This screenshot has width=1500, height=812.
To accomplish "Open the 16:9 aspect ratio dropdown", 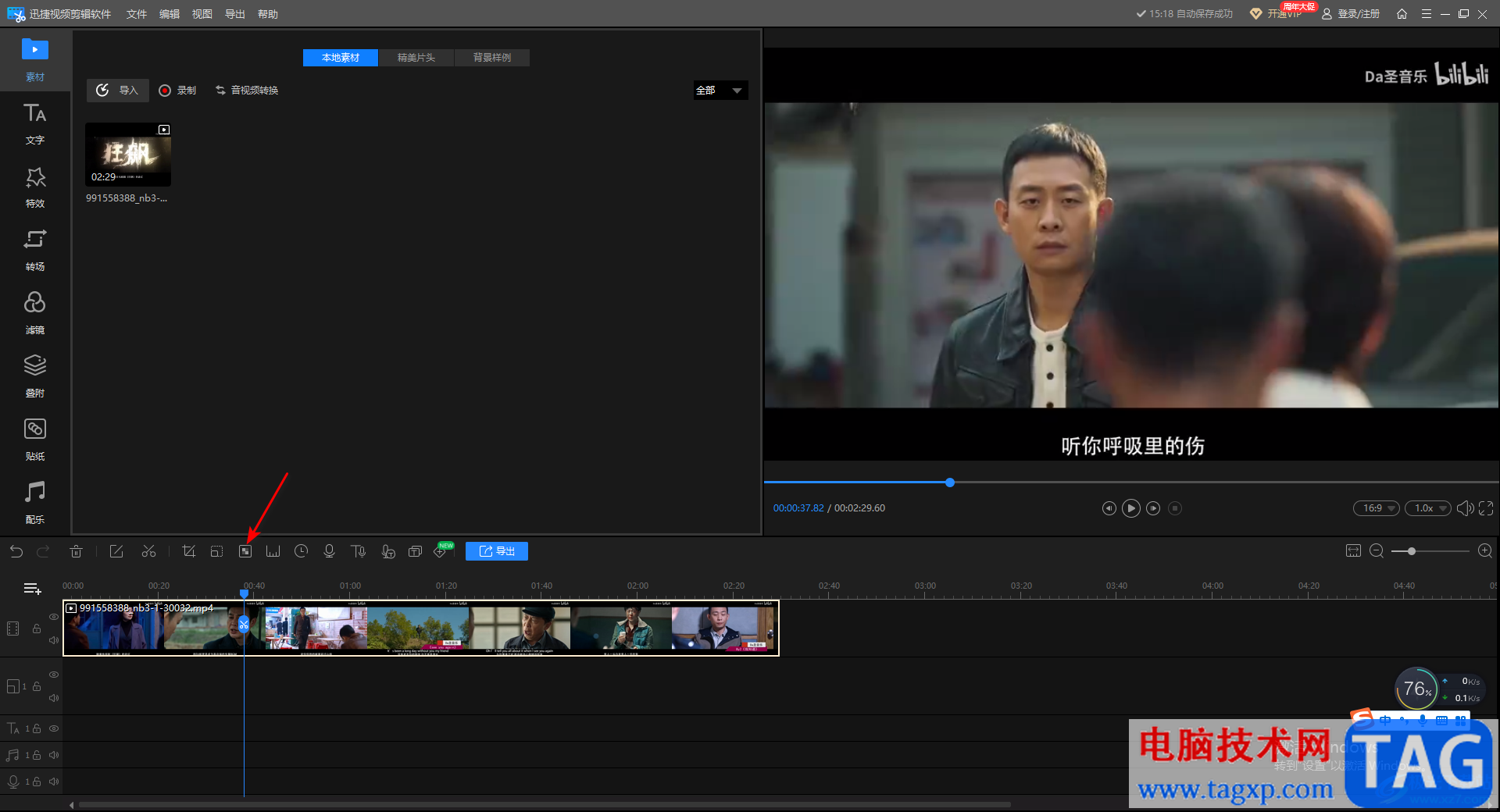I will click(1376, 508).
